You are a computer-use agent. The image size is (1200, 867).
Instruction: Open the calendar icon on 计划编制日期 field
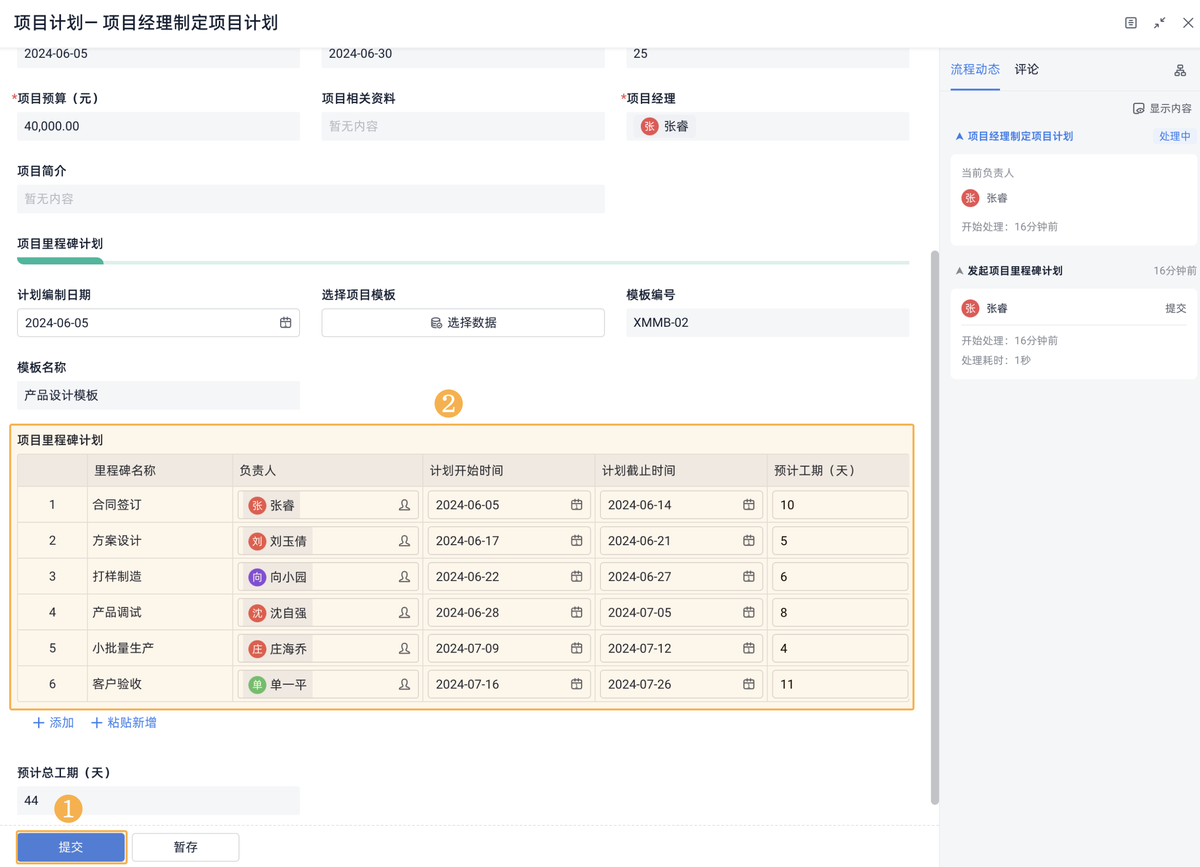click(284, 322)
